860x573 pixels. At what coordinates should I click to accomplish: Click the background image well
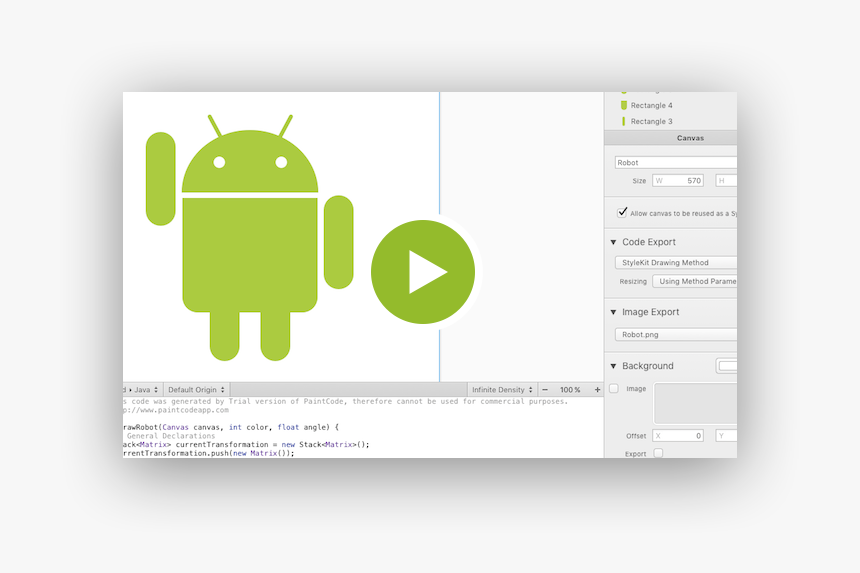pos(695,404)
